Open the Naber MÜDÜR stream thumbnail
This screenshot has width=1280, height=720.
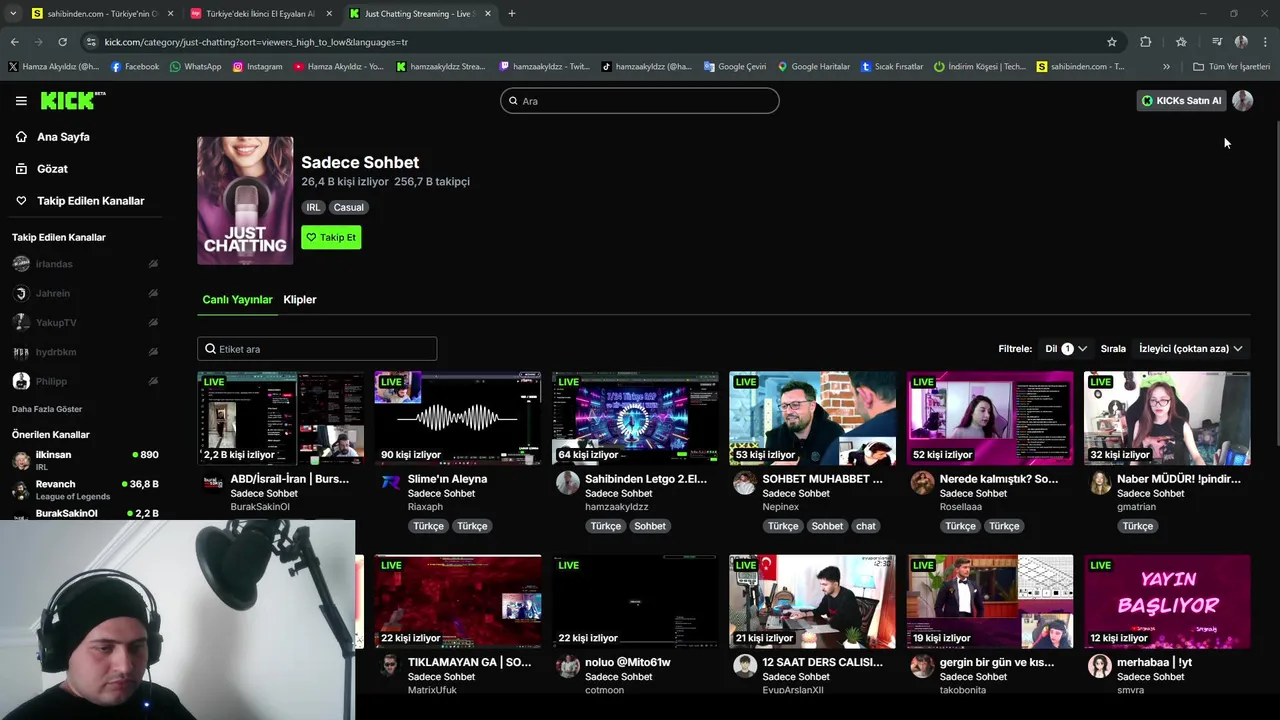pos(1167,419)
